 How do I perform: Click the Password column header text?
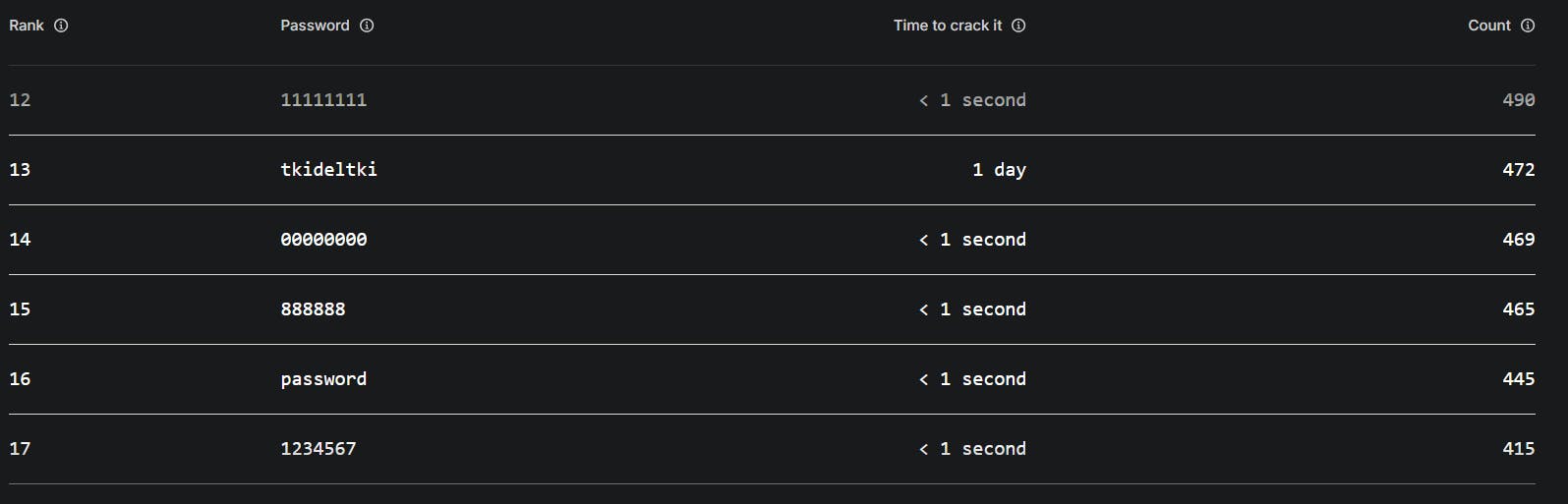pos(315,26)
